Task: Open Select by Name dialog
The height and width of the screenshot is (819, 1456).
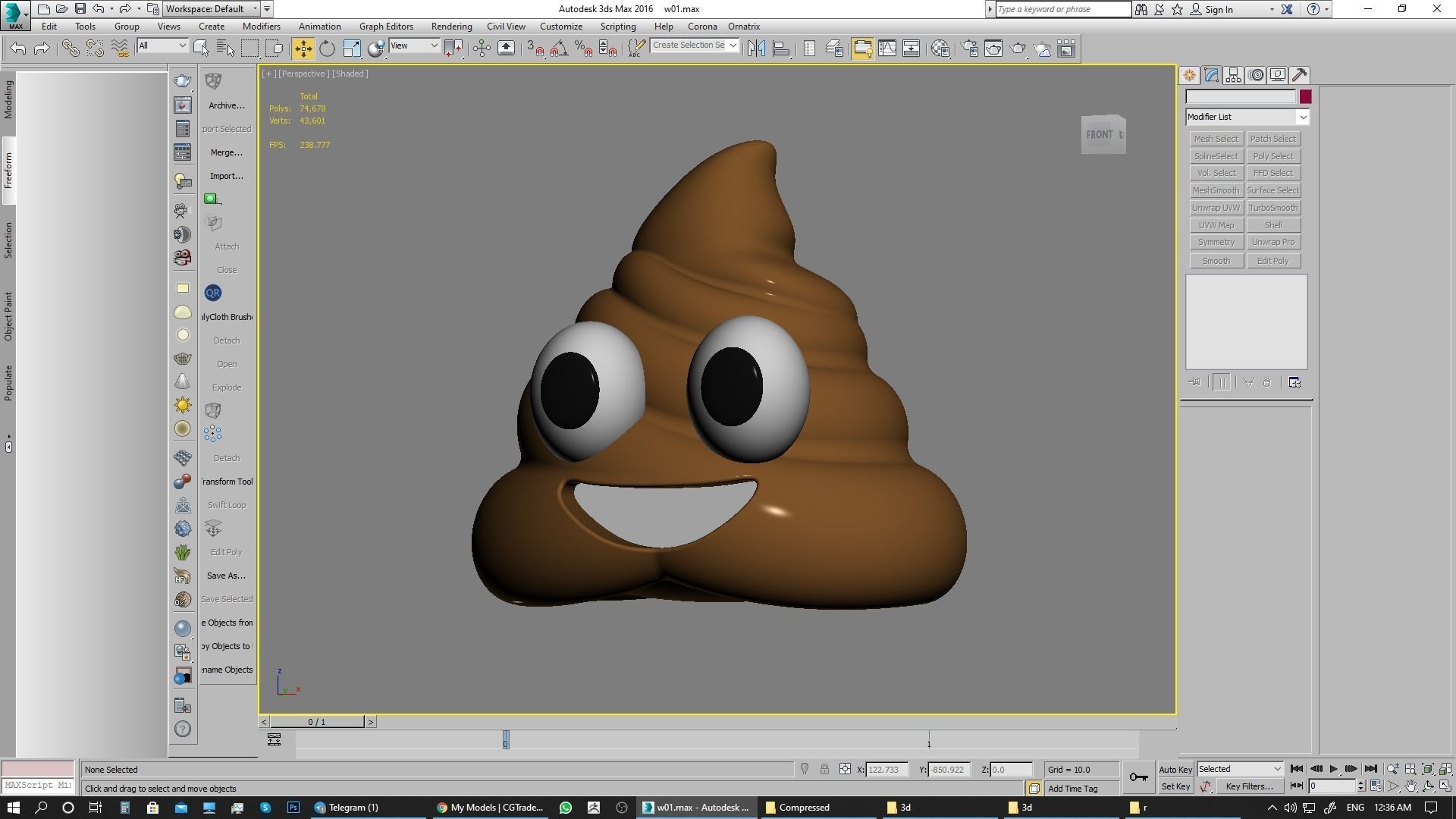Action: coord(225,49)
